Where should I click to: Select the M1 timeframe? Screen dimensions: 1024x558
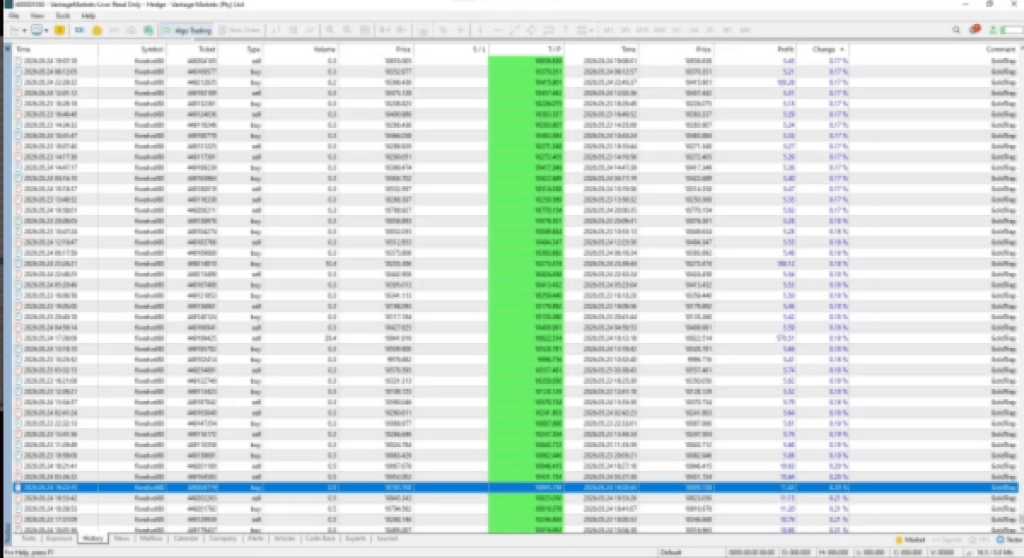click(x=609, y=30)
